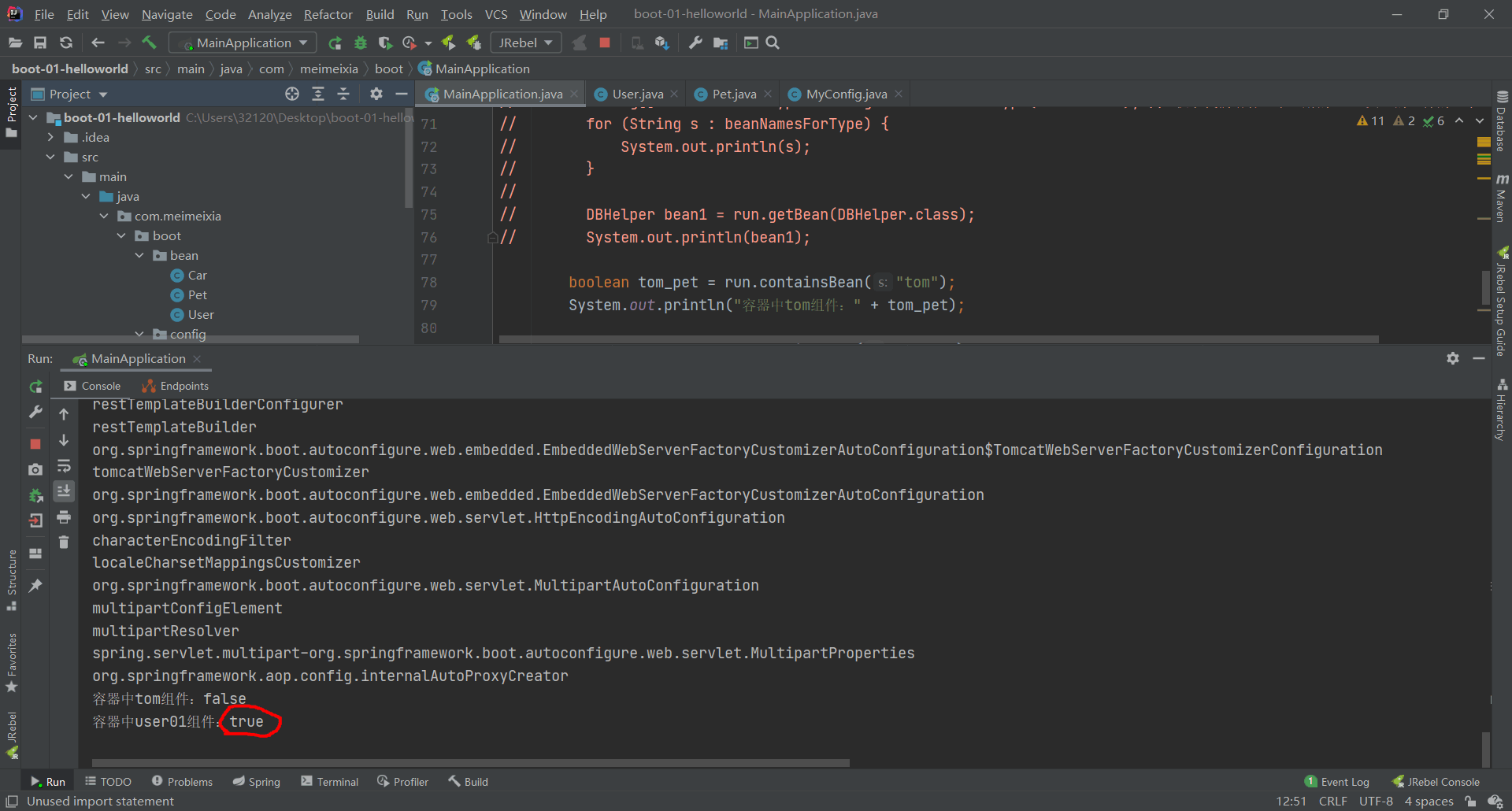Run MainApplication using the toolbar rerun icon
Image resolution: width=1512 pixels, height=811 pixels.
pyautogui.click(x=335, y=43)
